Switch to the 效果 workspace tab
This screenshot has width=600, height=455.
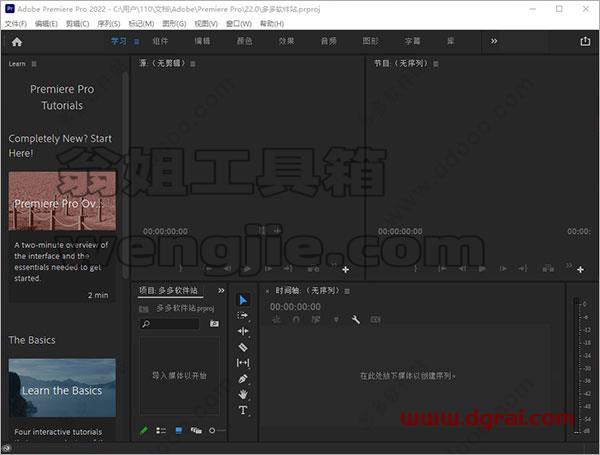(286, 41)
